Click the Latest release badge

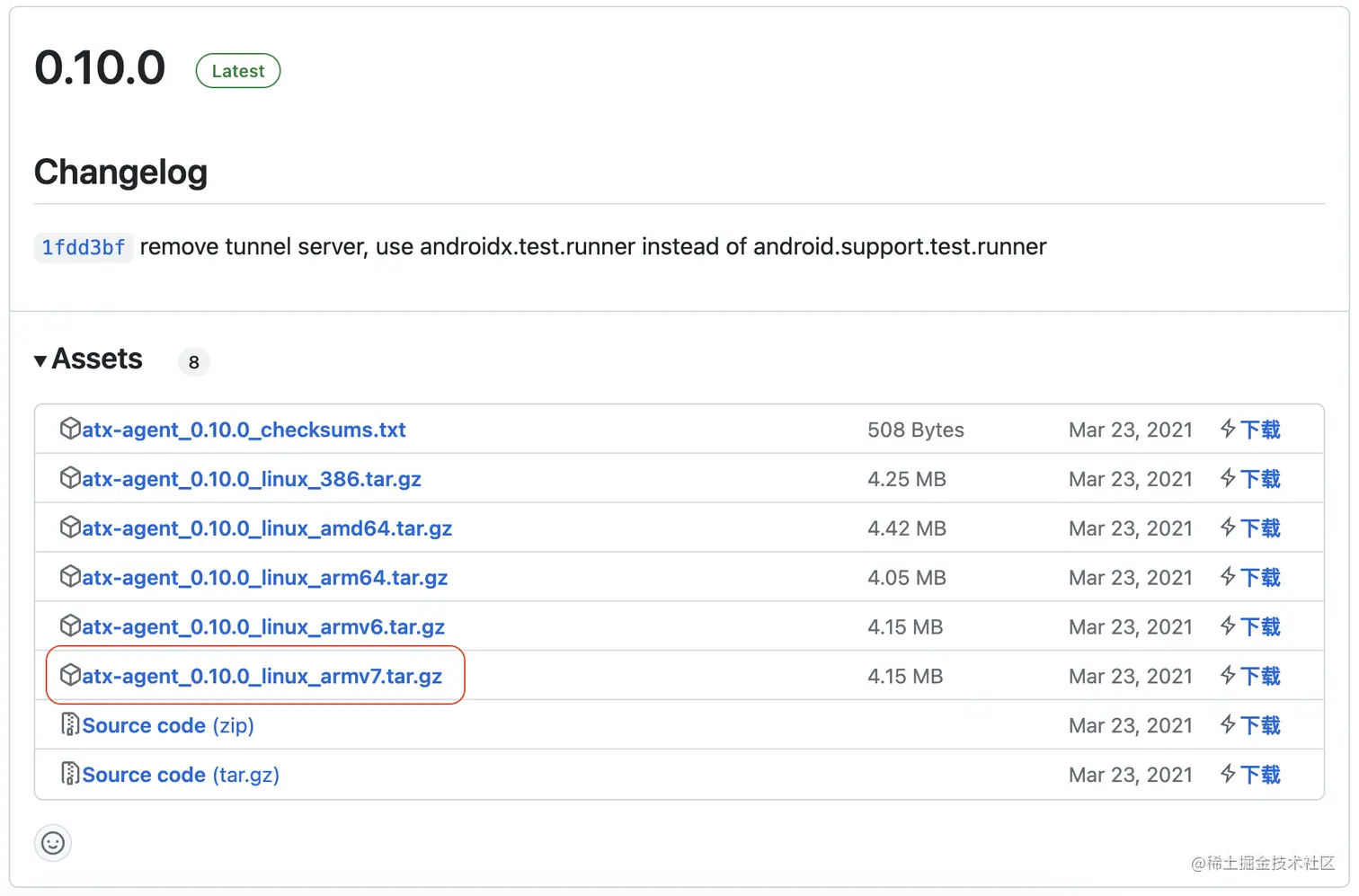(238, 71)
